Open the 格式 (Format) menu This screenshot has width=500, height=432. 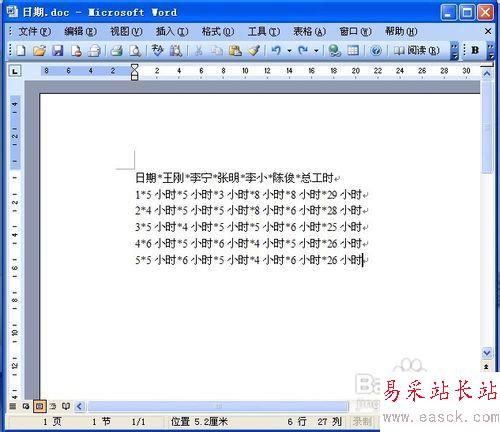click(218, 31)
